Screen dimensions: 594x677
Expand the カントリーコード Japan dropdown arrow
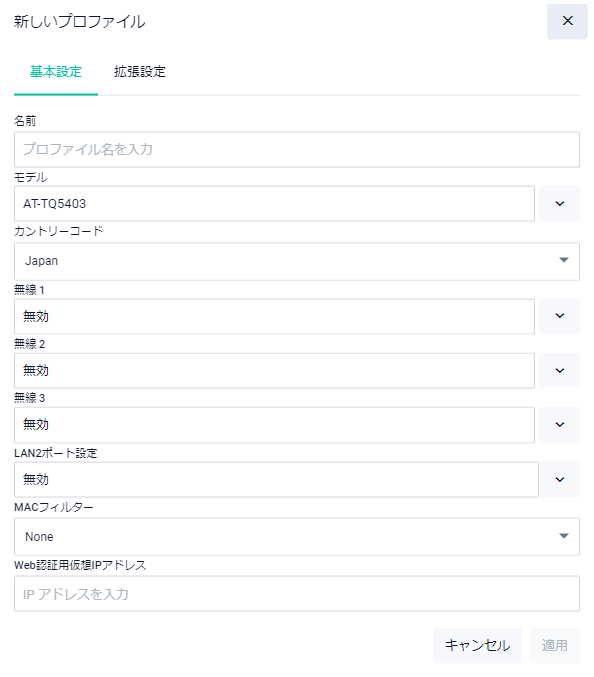[x=563, y=260]
